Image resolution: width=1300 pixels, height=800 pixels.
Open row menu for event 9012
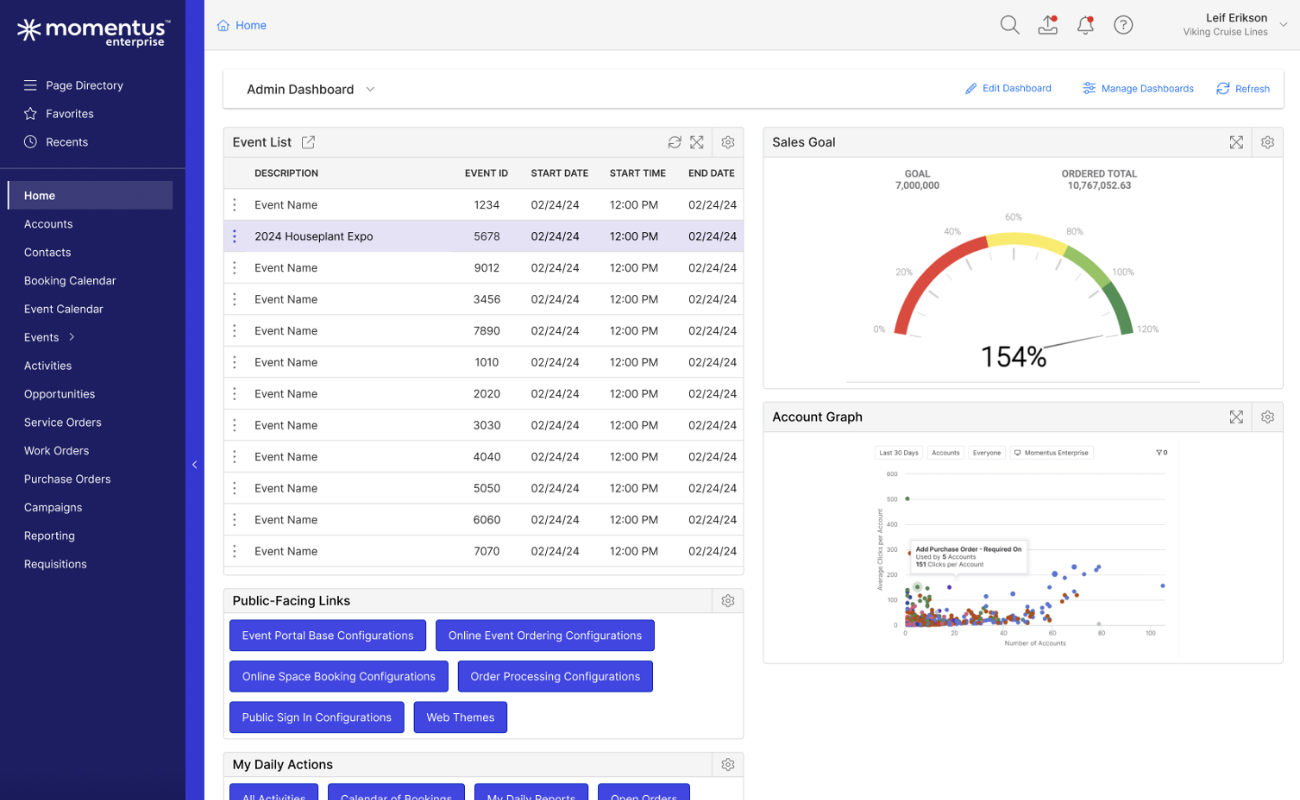tap(235, 268)
